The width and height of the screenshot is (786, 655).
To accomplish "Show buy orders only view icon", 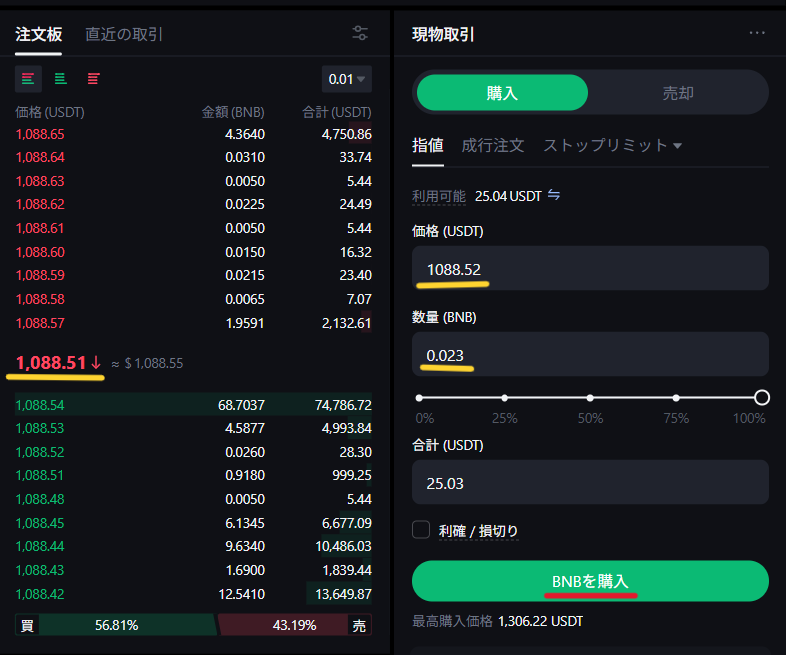I will coord(61,78).
